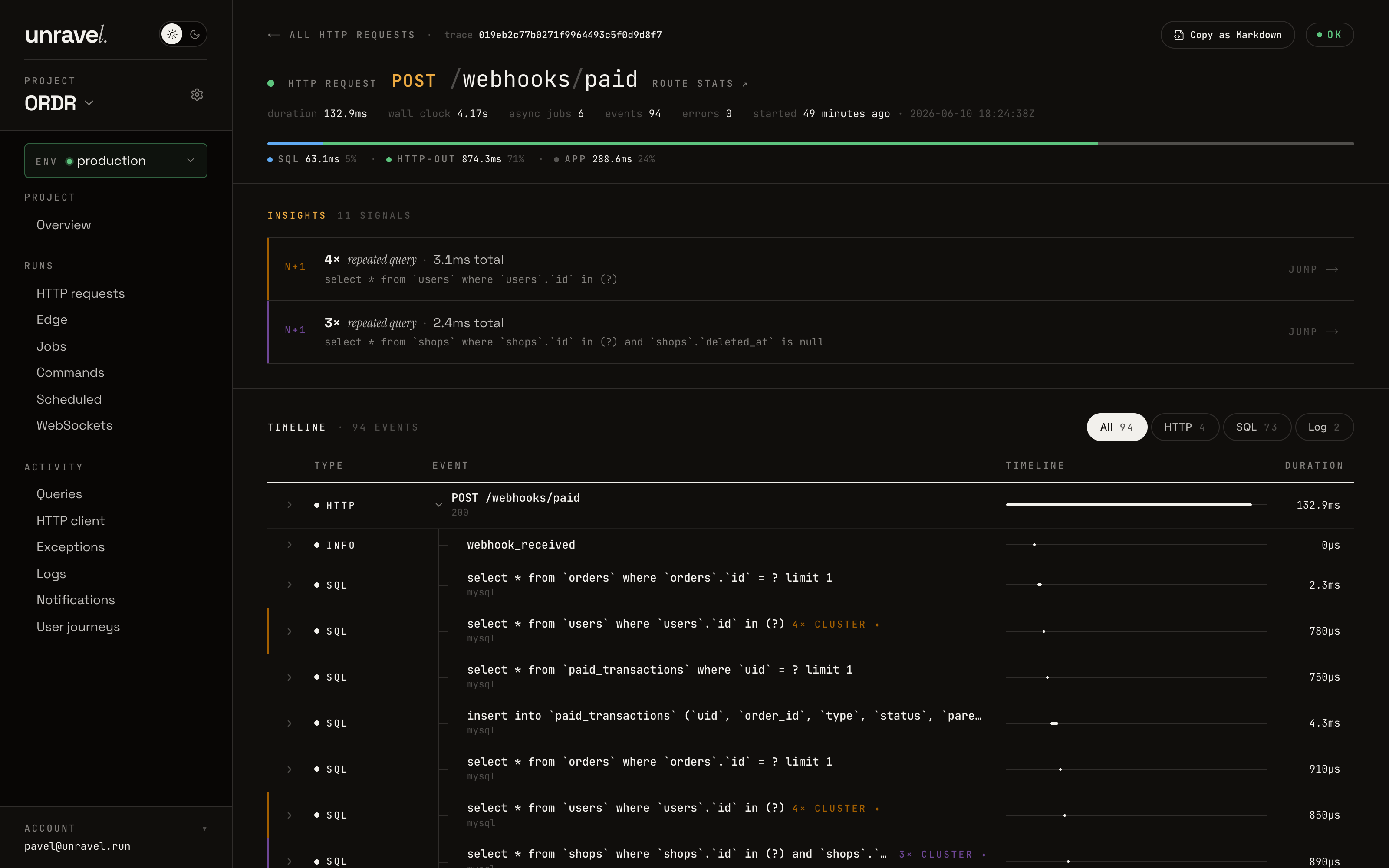This screenshot has height=868, width=1389.
Task: Jump to the shops repeated query
Action: tap(1313, 332)
